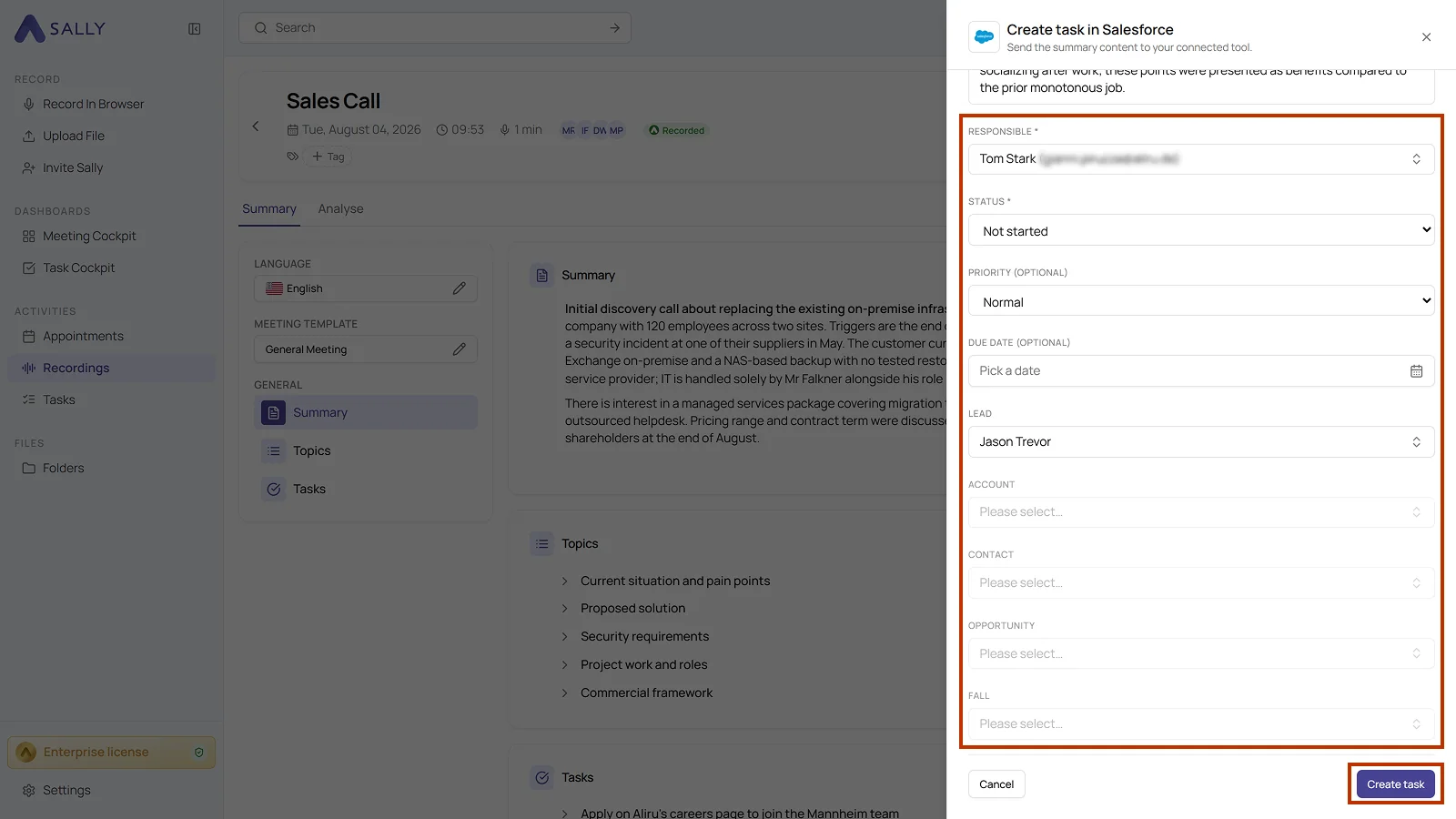Expand Commercial framework topic

click(565, 693)
